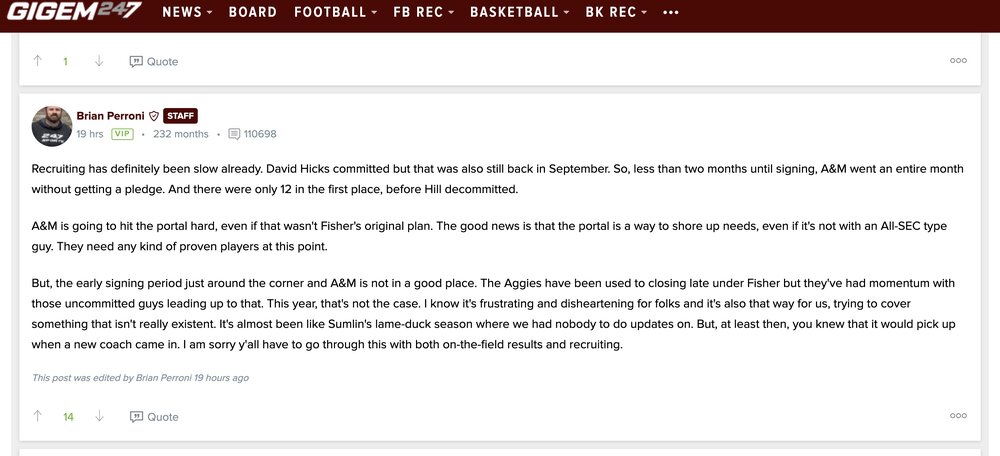Expand the FOOTBALL dropdown menu

[x=335, y=13]
